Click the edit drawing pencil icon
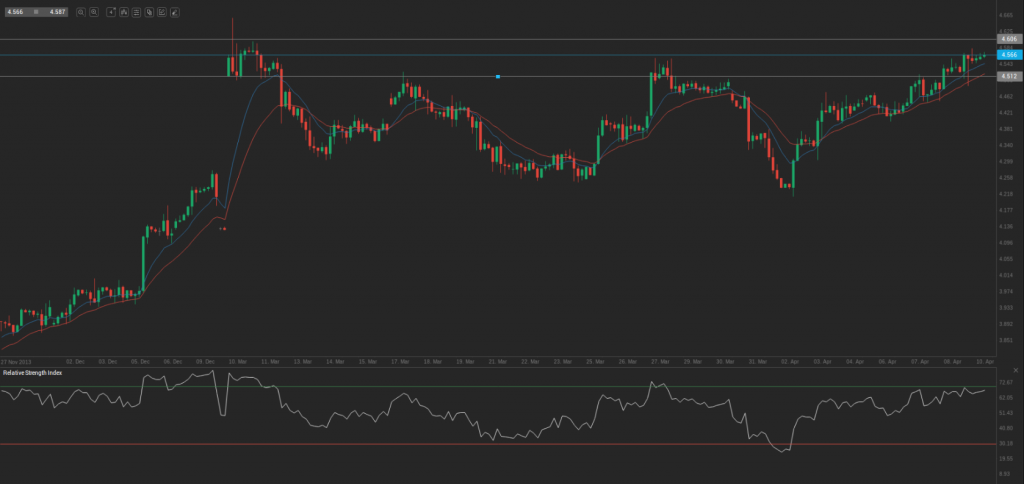 [162, 12]
